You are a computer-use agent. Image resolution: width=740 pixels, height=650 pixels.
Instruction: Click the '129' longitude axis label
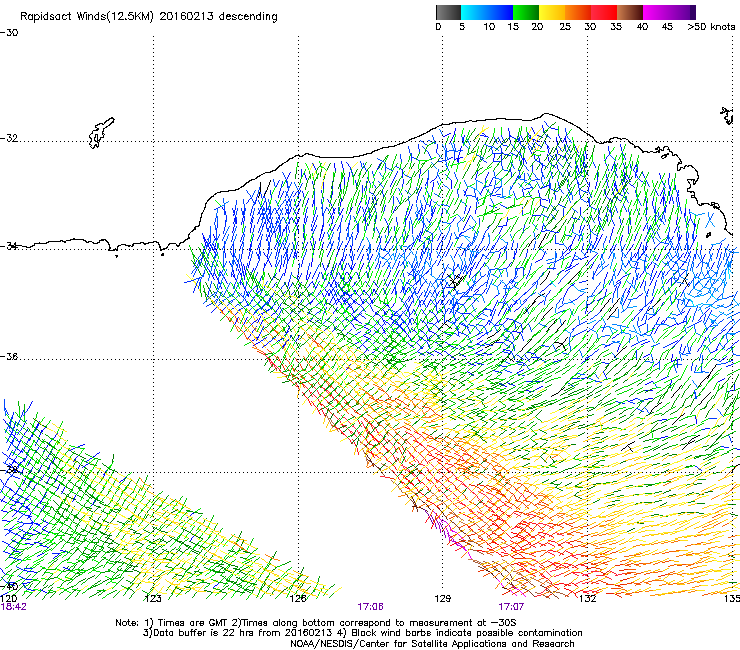click(442, 599)
